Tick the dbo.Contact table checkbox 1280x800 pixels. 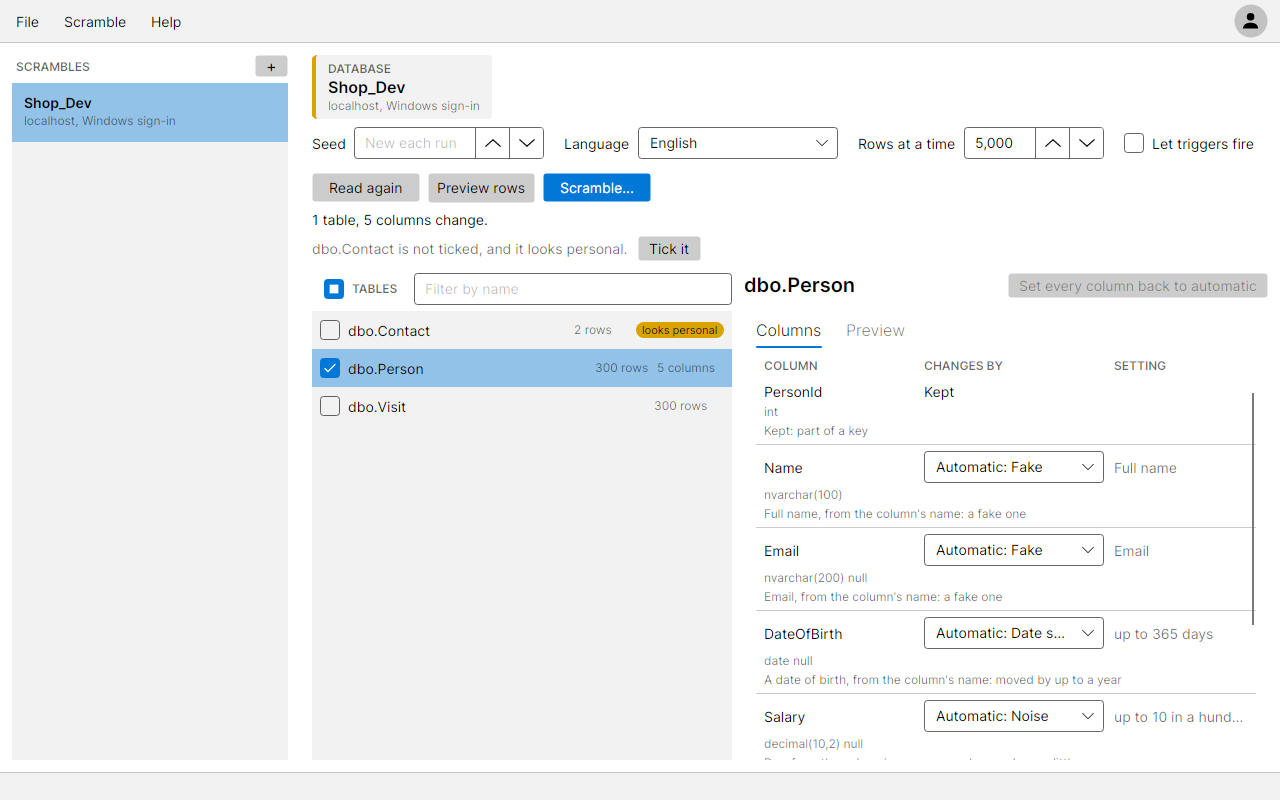(330, 330)
